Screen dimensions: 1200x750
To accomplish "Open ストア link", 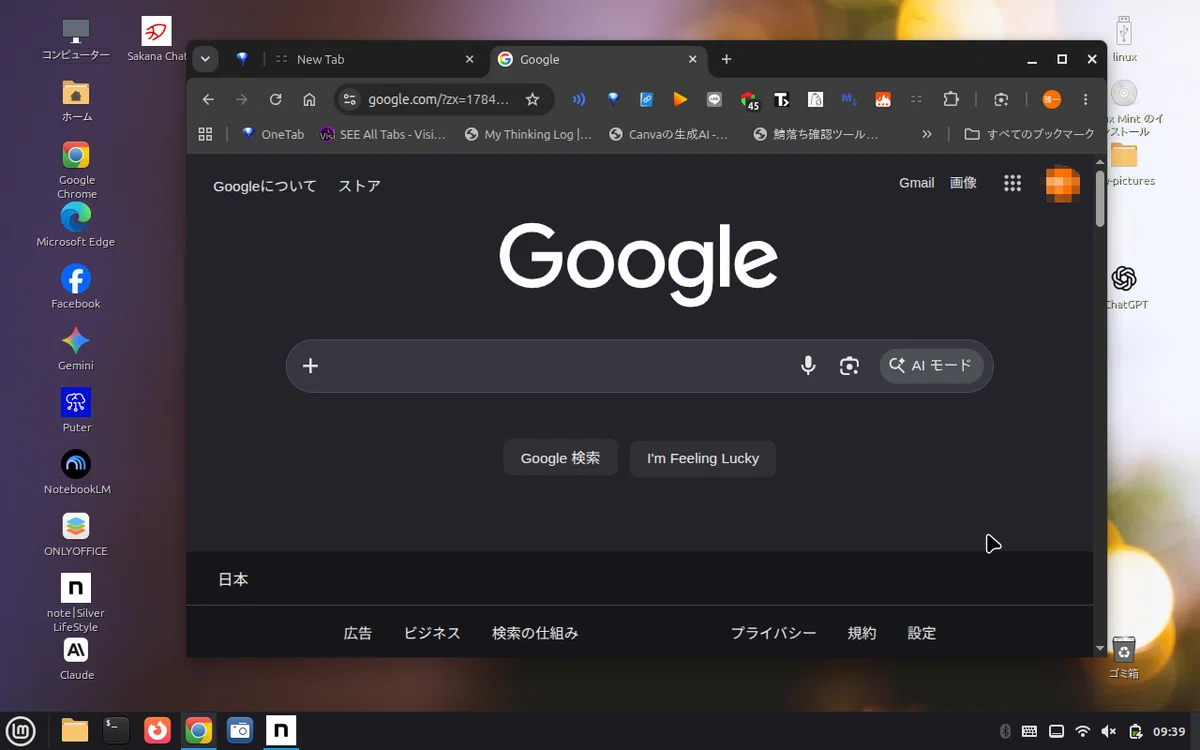I will [359, 186].
